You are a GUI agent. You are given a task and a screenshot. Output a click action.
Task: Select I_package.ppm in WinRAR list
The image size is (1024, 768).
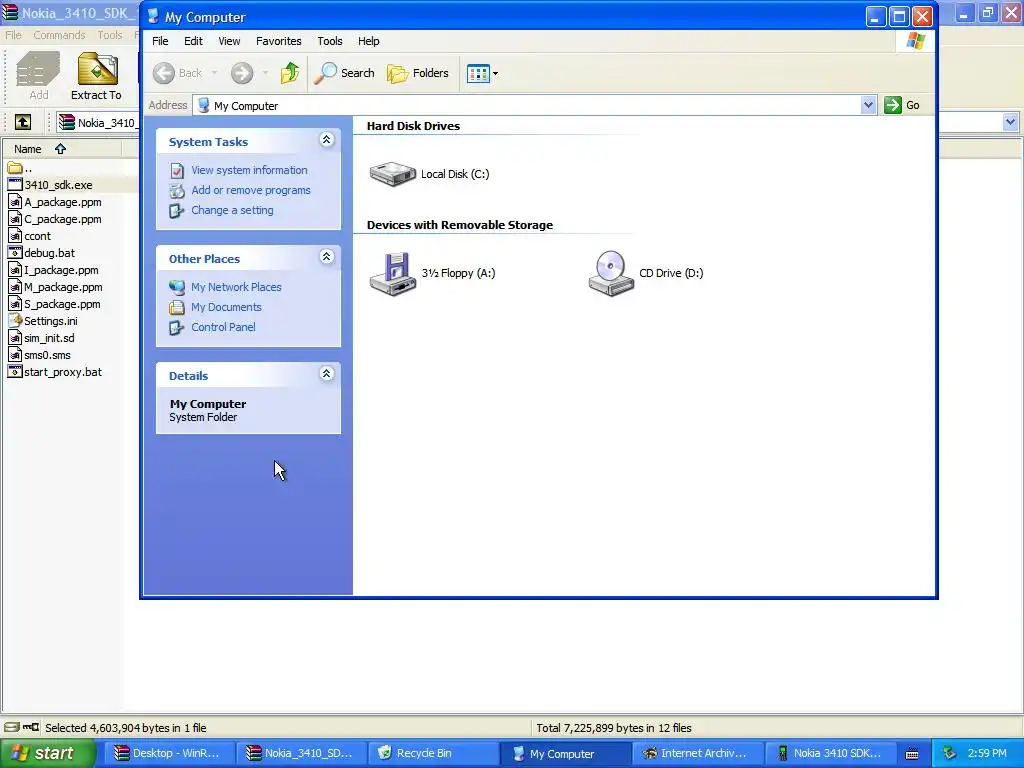54,270
